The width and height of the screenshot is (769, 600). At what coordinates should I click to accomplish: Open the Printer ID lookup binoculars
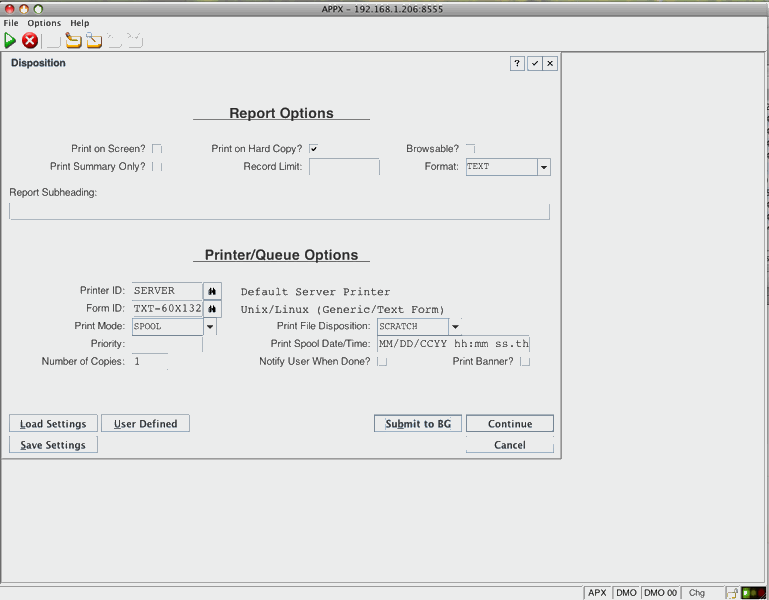point(212,291)
